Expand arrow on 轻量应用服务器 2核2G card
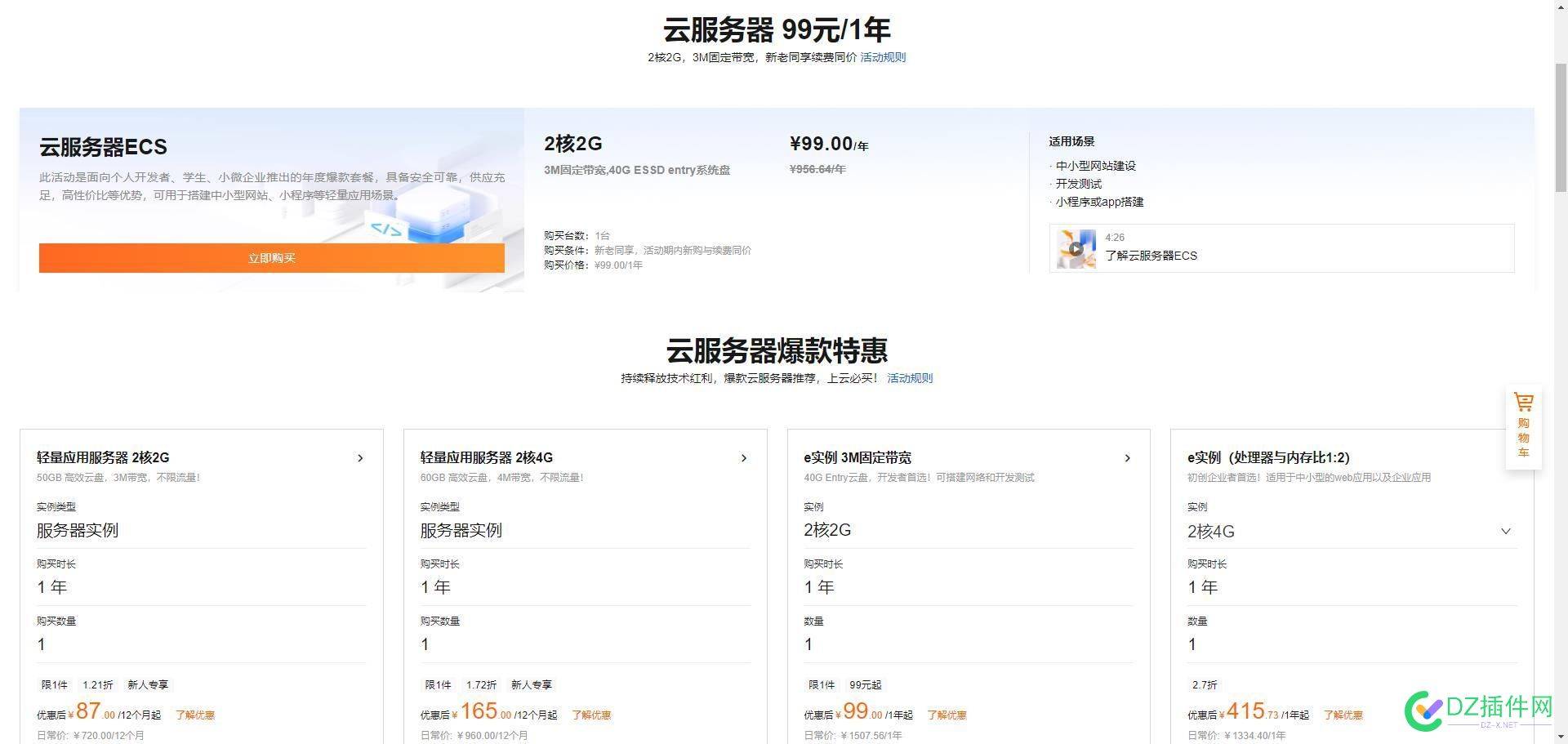This screenshot has width=1568, height=744. pyautogui.click(x=360, y=458)
